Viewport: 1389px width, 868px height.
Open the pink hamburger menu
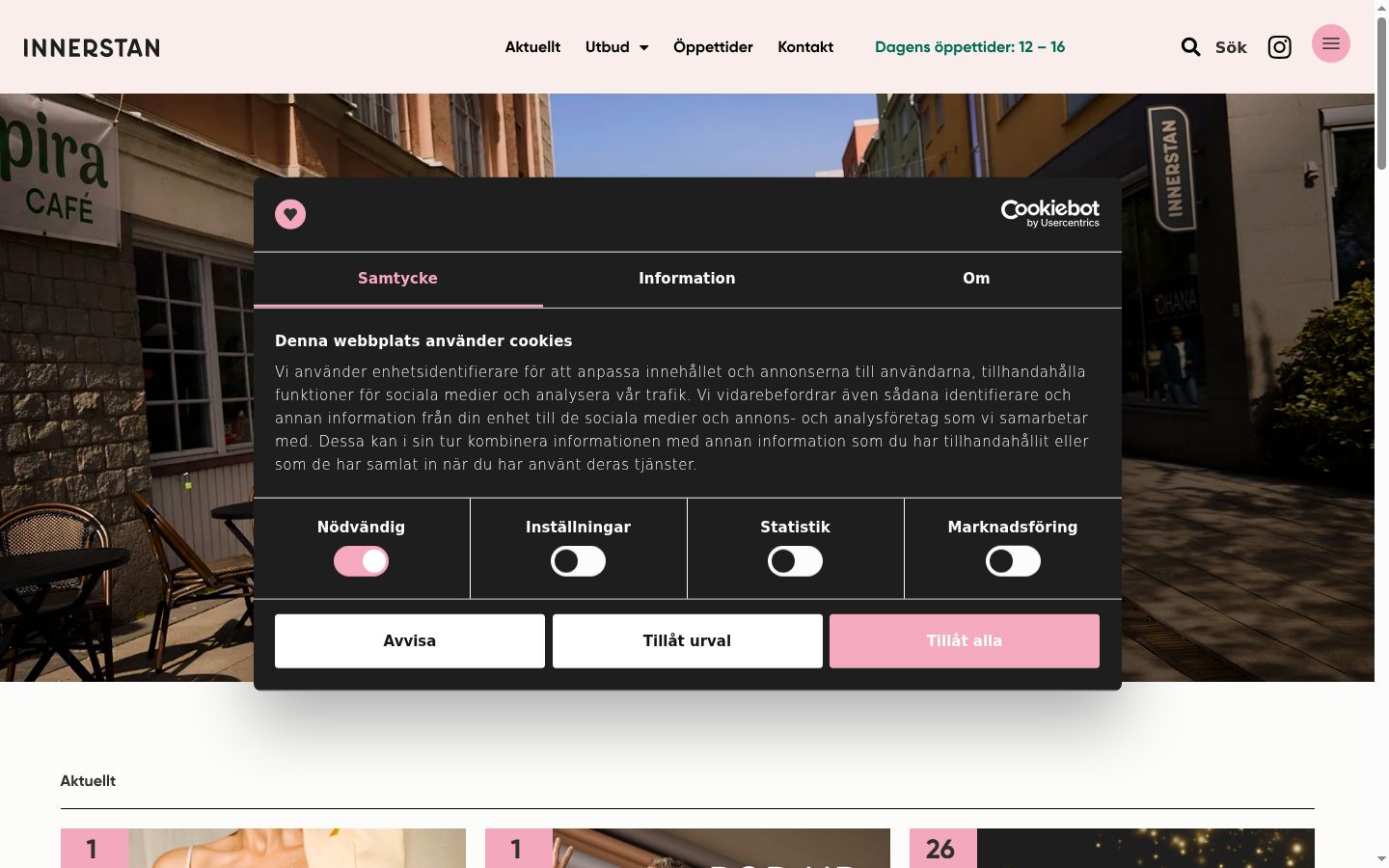coord(1331,43)
